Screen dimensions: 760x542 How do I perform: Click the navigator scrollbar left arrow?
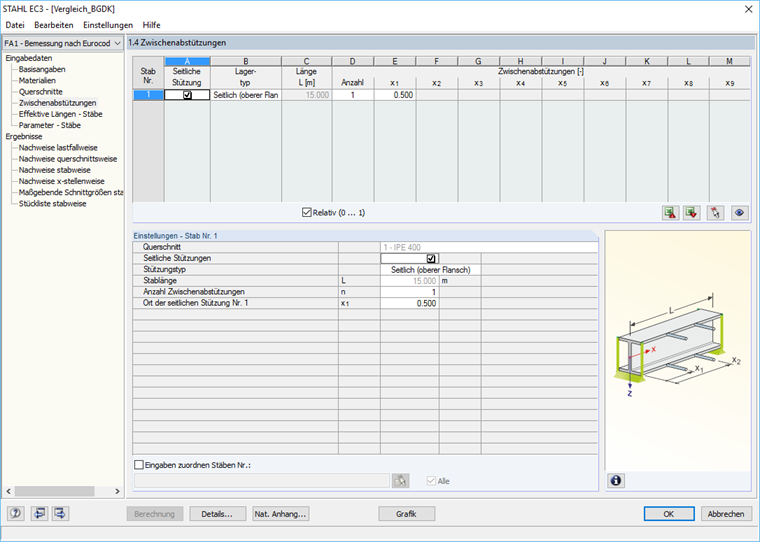click(8, 491)
